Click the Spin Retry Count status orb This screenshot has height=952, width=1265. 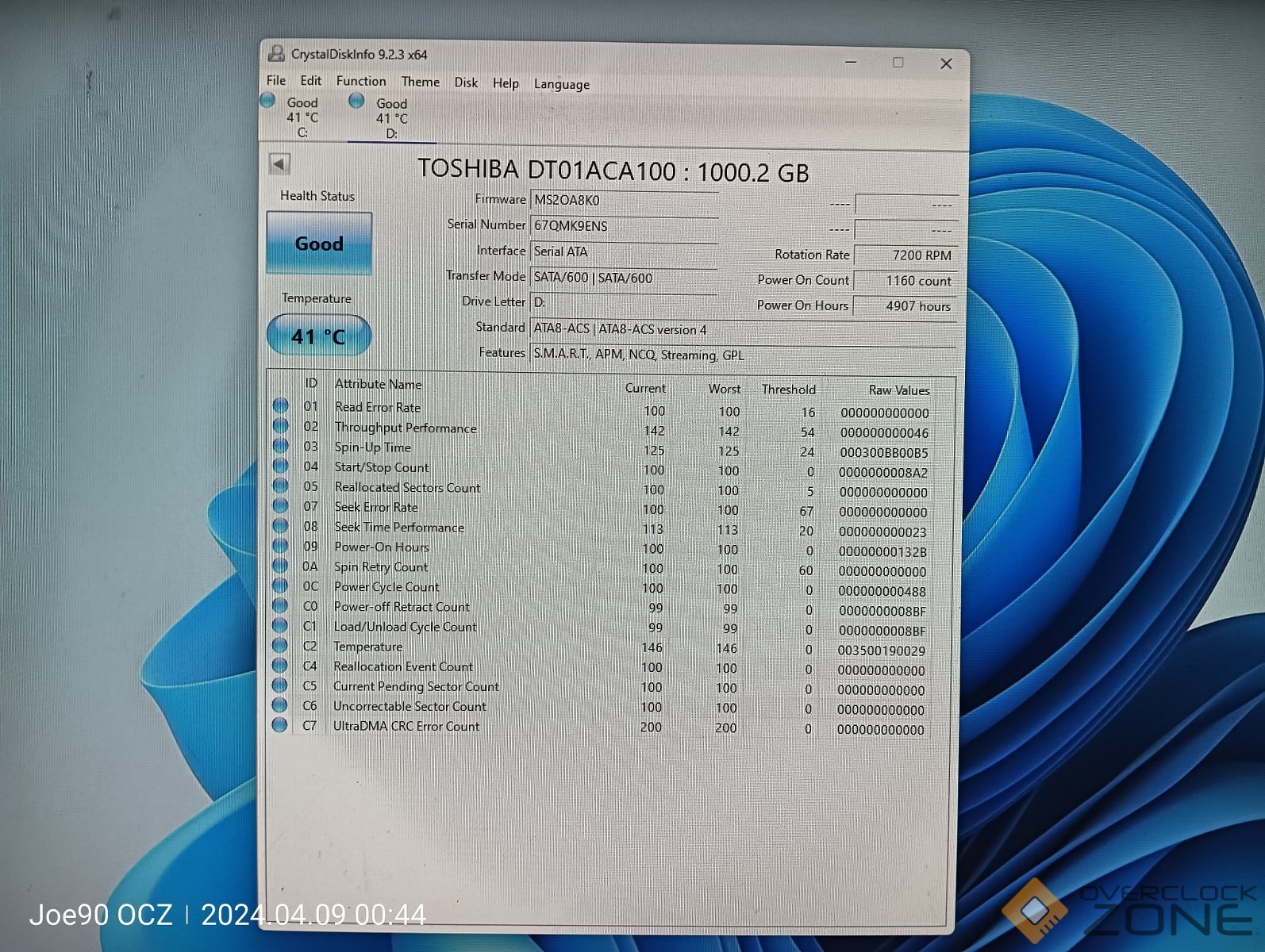tap(280, 565)
